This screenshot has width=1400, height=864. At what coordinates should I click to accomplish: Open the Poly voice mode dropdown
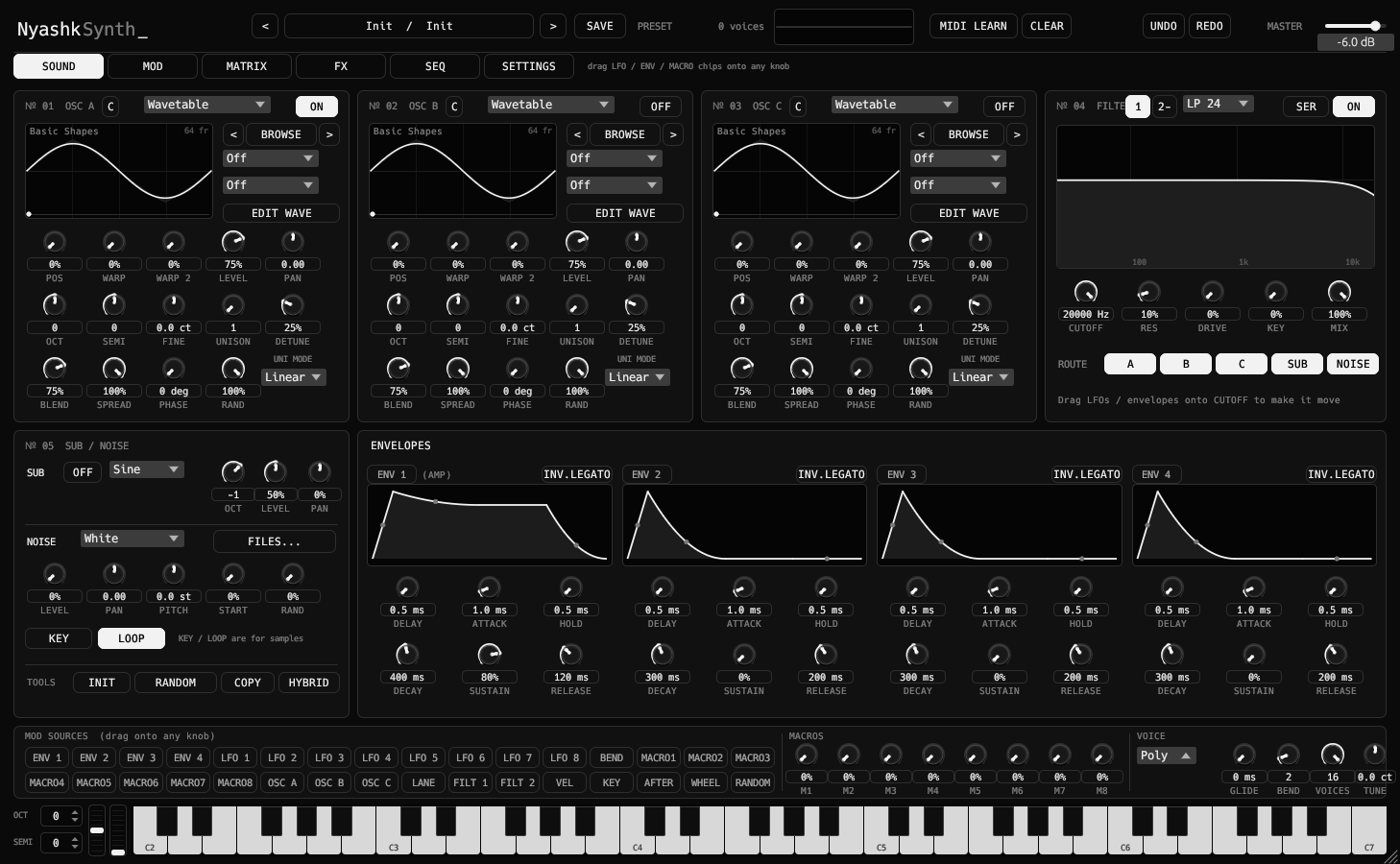pos(1167,756)
